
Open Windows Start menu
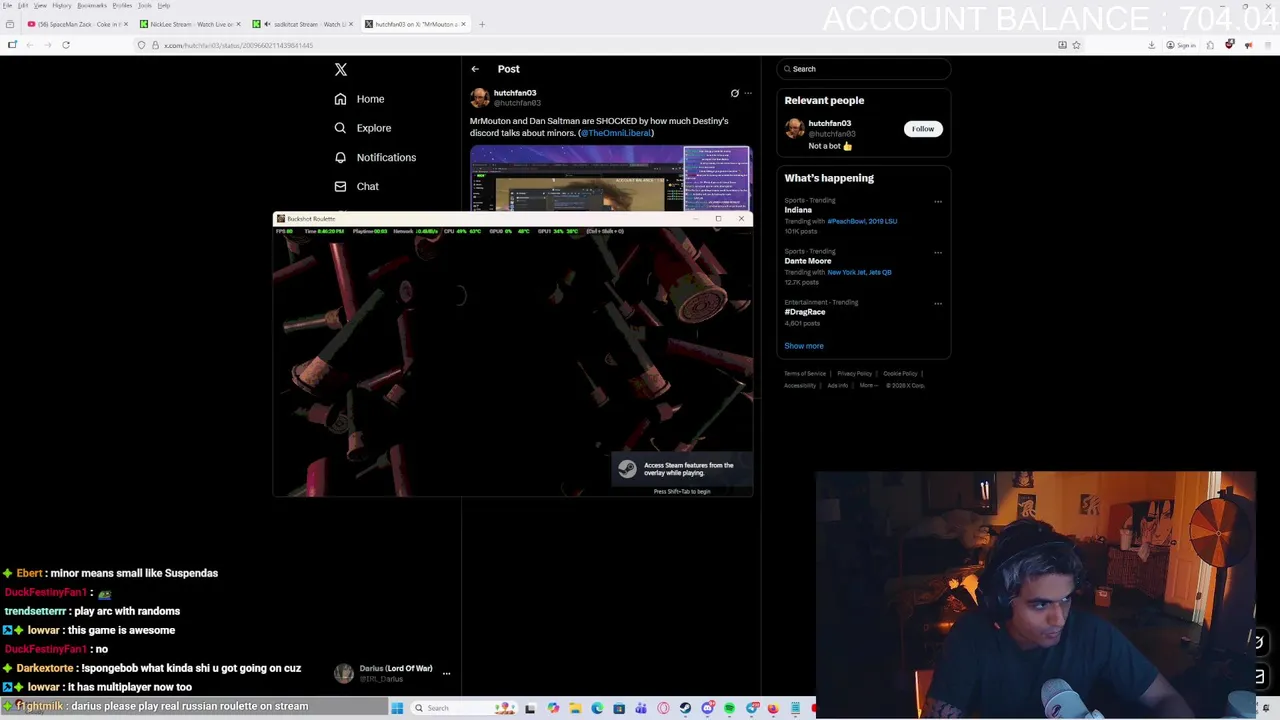pyautogui.click(x=397, y=708)
